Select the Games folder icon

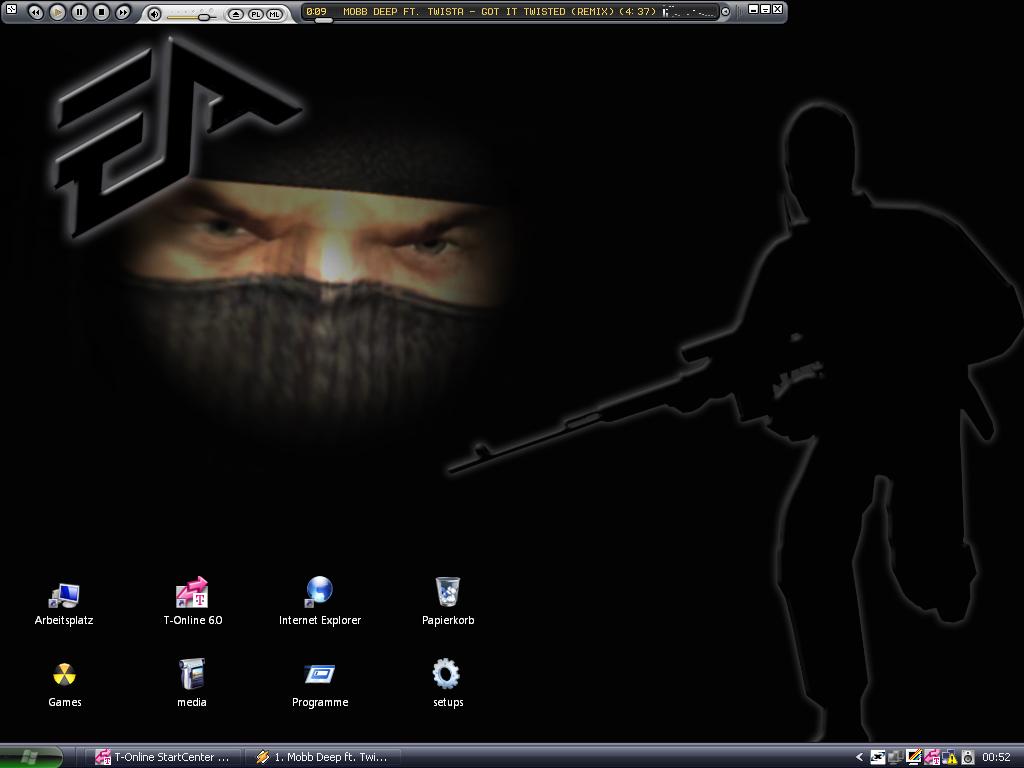point(65,684)
